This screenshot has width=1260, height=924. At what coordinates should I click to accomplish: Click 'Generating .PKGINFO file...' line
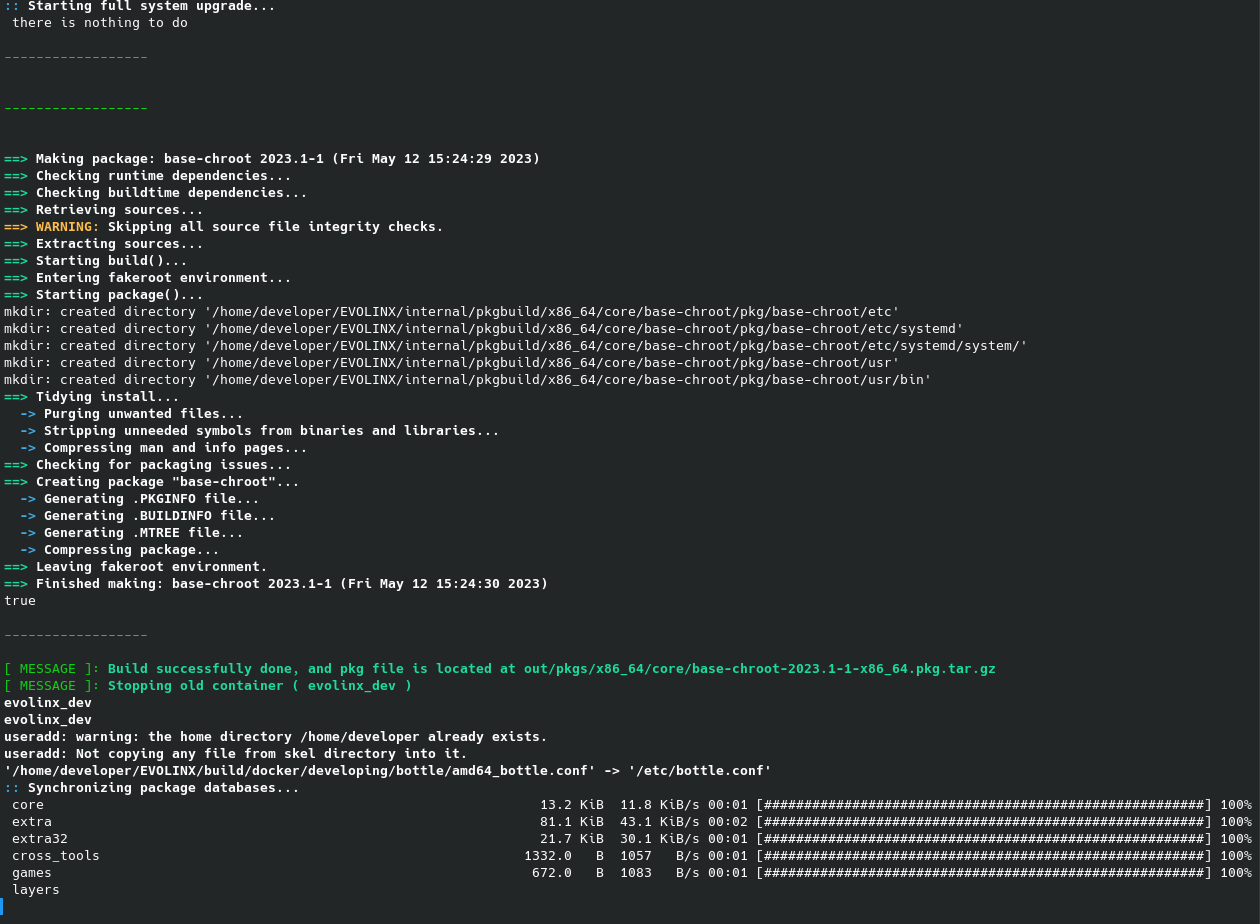[x=140, y=498]
